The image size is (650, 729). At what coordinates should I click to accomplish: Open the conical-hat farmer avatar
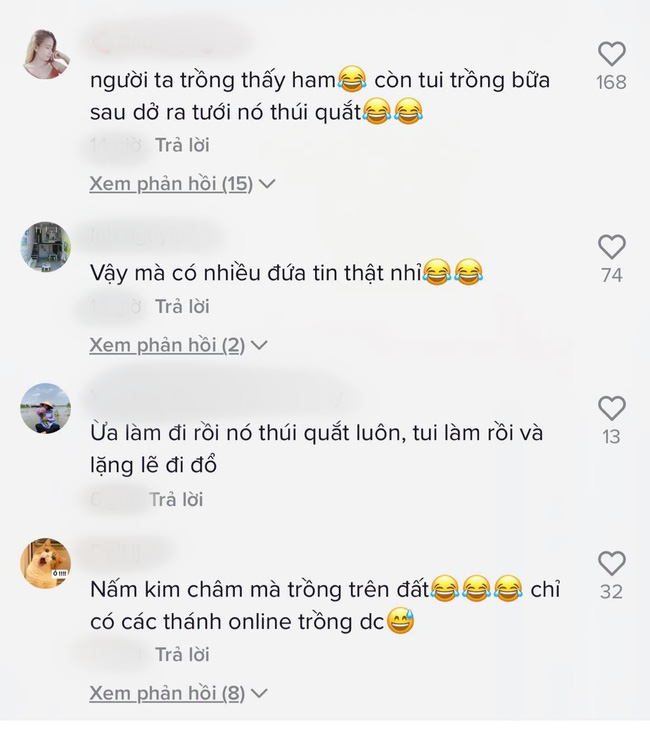46,408
